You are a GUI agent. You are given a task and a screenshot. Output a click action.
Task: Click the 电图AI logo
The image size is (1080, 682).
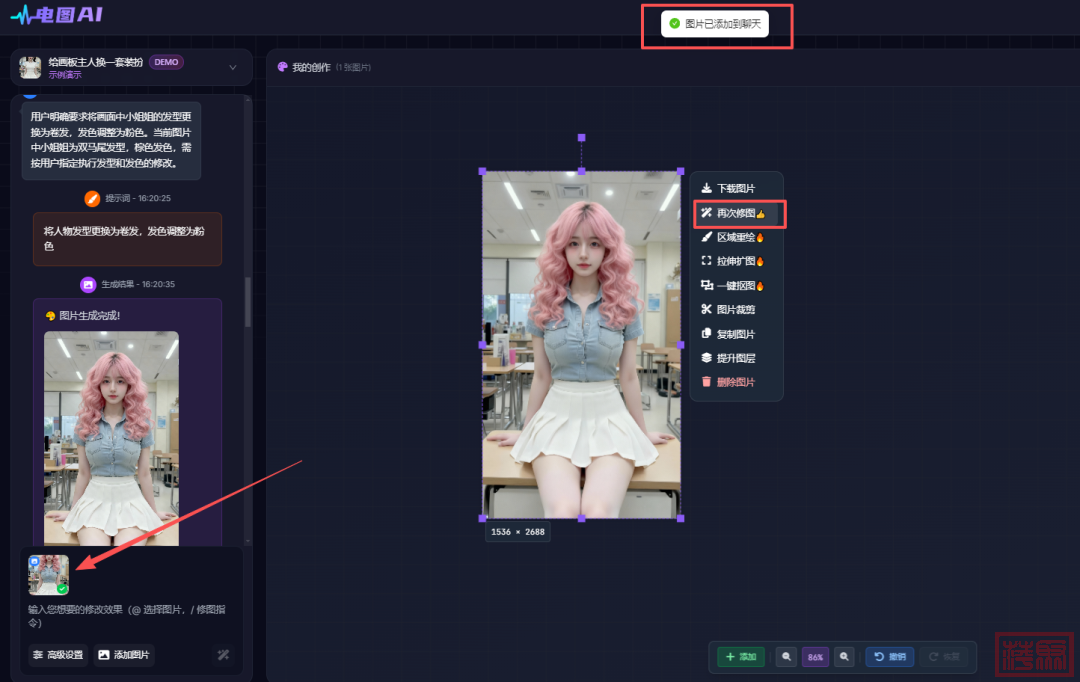(x=56, y=15)
